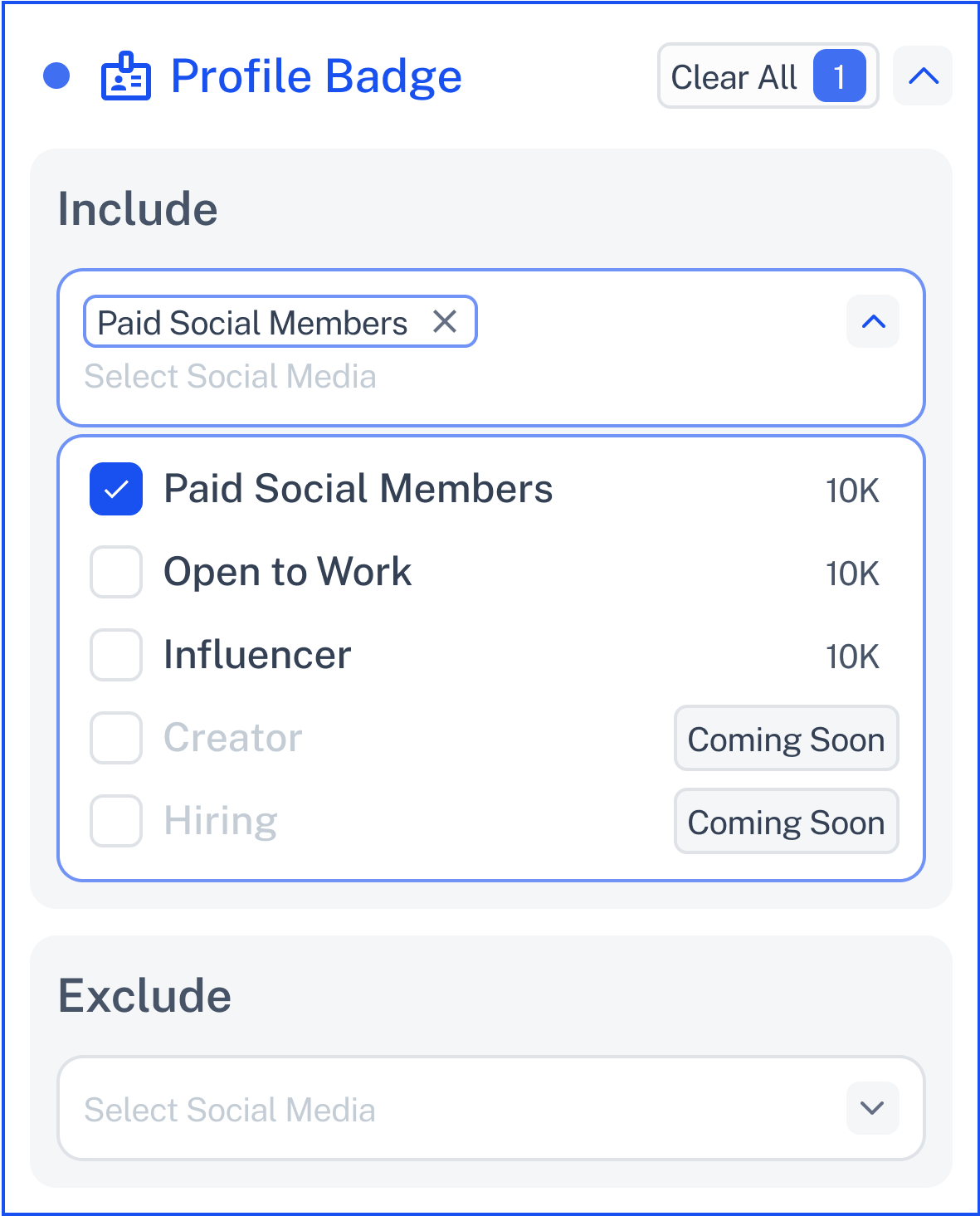Screen dimensions: 980x1216
Task: Expand the Exclude dropdown arrow
Action: tap(873, 1107)
